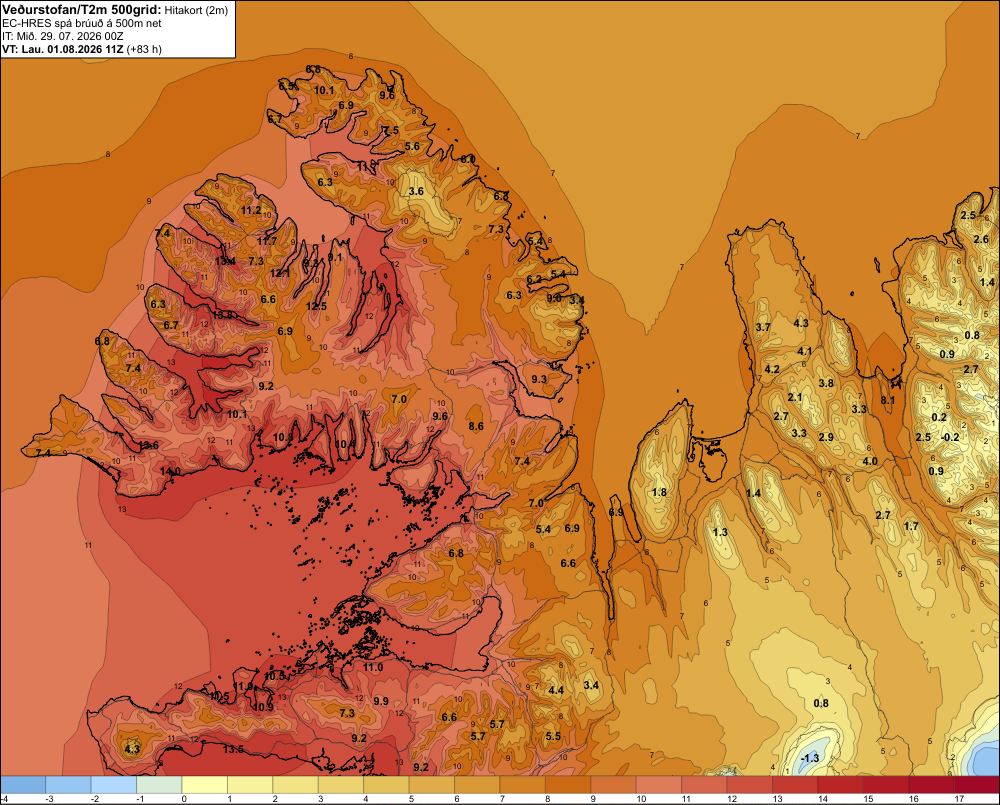Click the 9.3 temperature value
This screenshot has width=1000, height=805.
[539, 379]
